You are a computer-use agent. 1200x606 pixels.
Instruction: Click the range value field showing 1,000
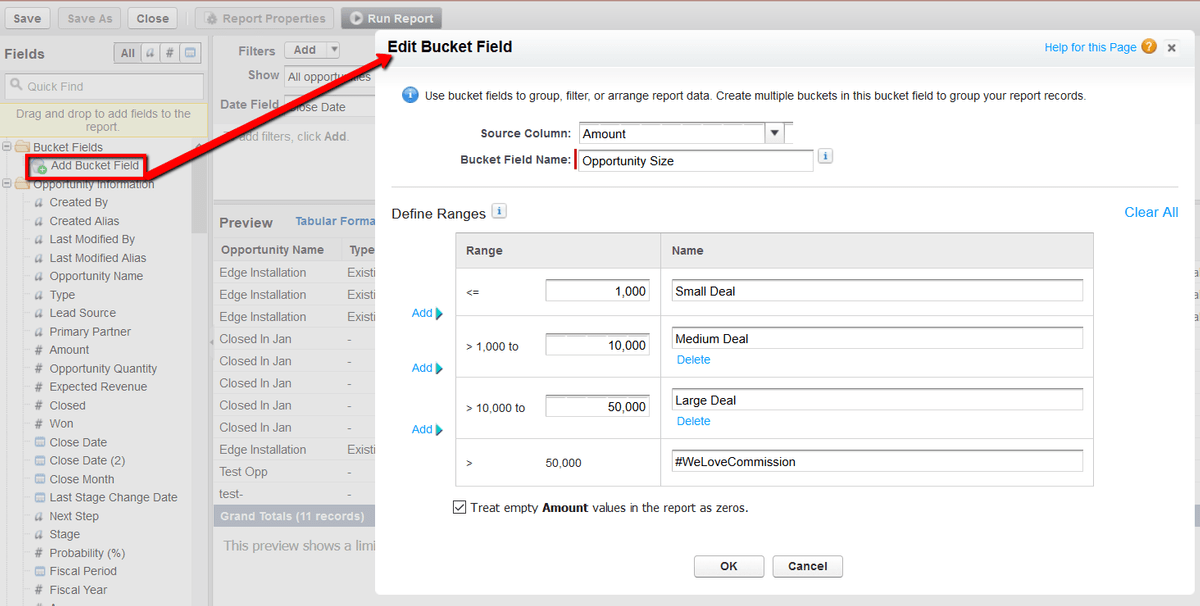[x=598, y=291]
